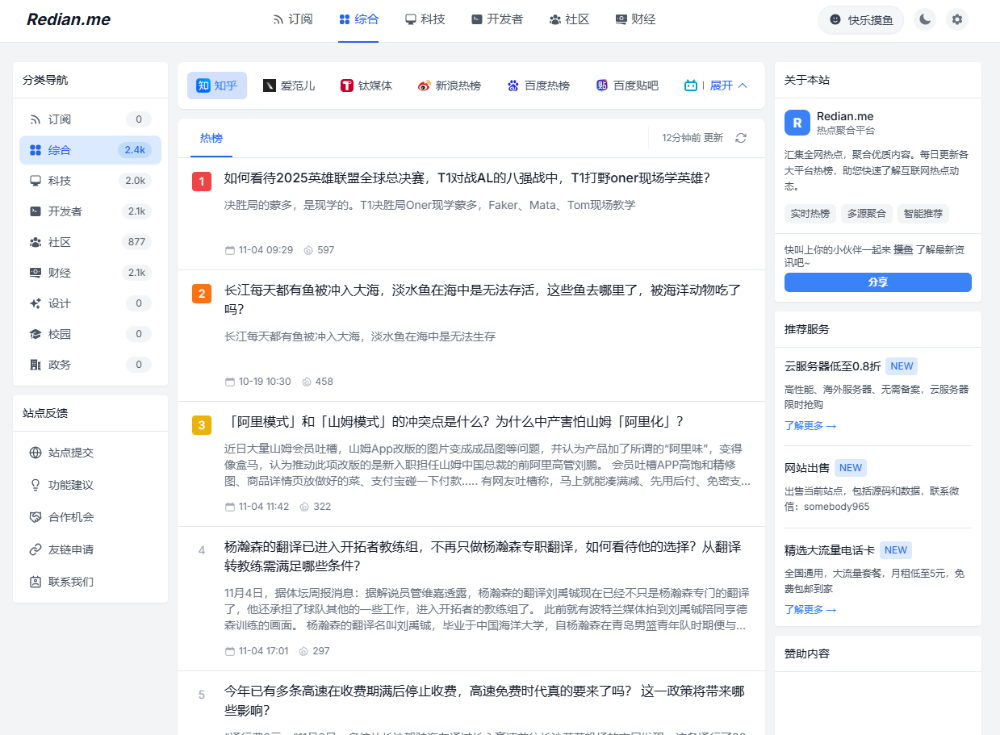Toggle dark mode with moon icon
This screenshot has height=735, width=1000.
click(x=925, y=19)
